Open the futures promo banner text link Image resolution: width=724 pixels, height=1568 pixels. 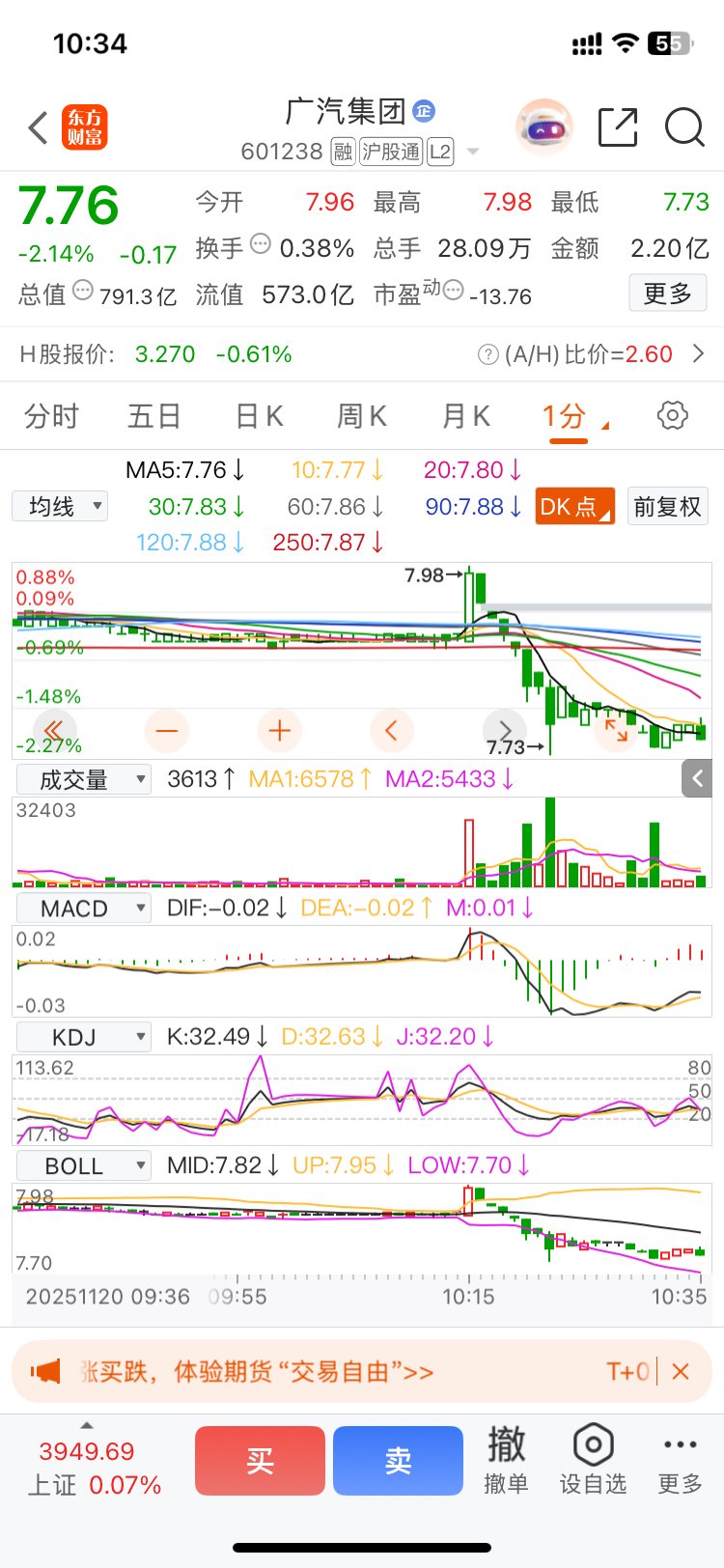257,1371
